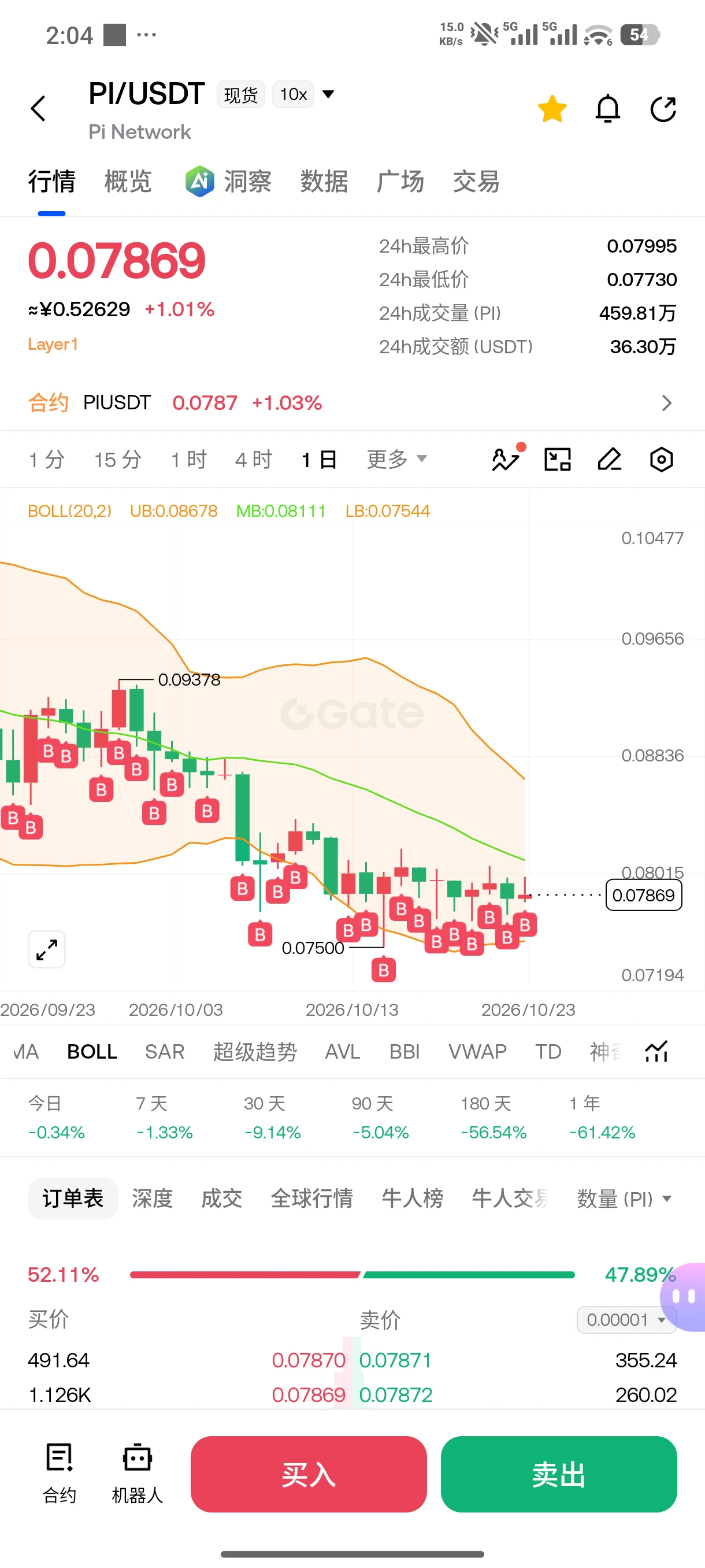
Task: Select the 1 分 timeframe
Action: click(x=46, y=460)
